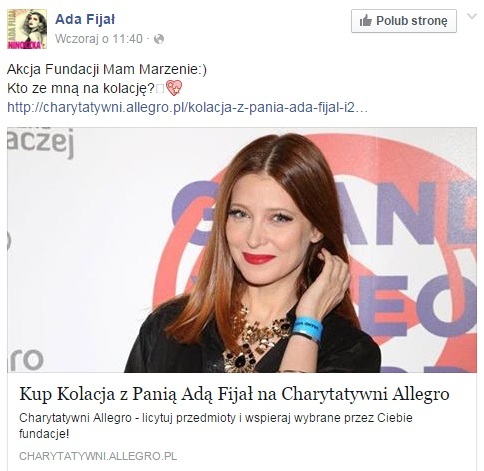The image size is (484, 471).
Task: Click the empty square glyph after question mark
Action: click(x=160, y=89)
